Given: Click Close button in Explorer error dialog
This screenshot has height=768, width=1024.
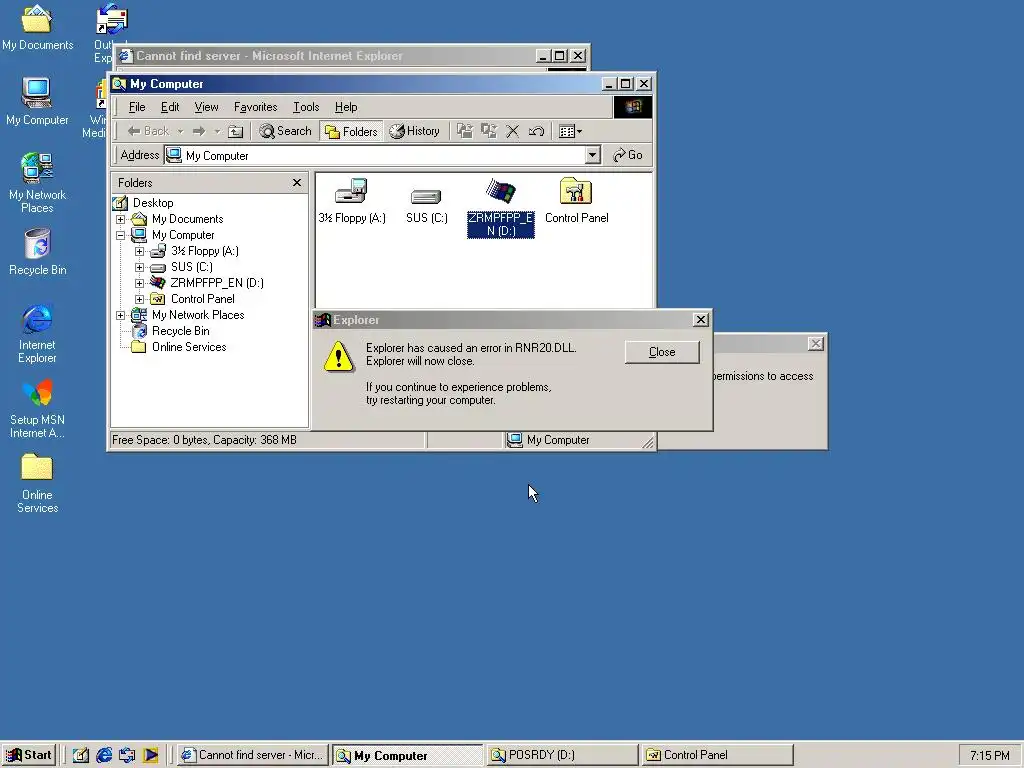Looking at the screenshot, I should coord(662,352).
